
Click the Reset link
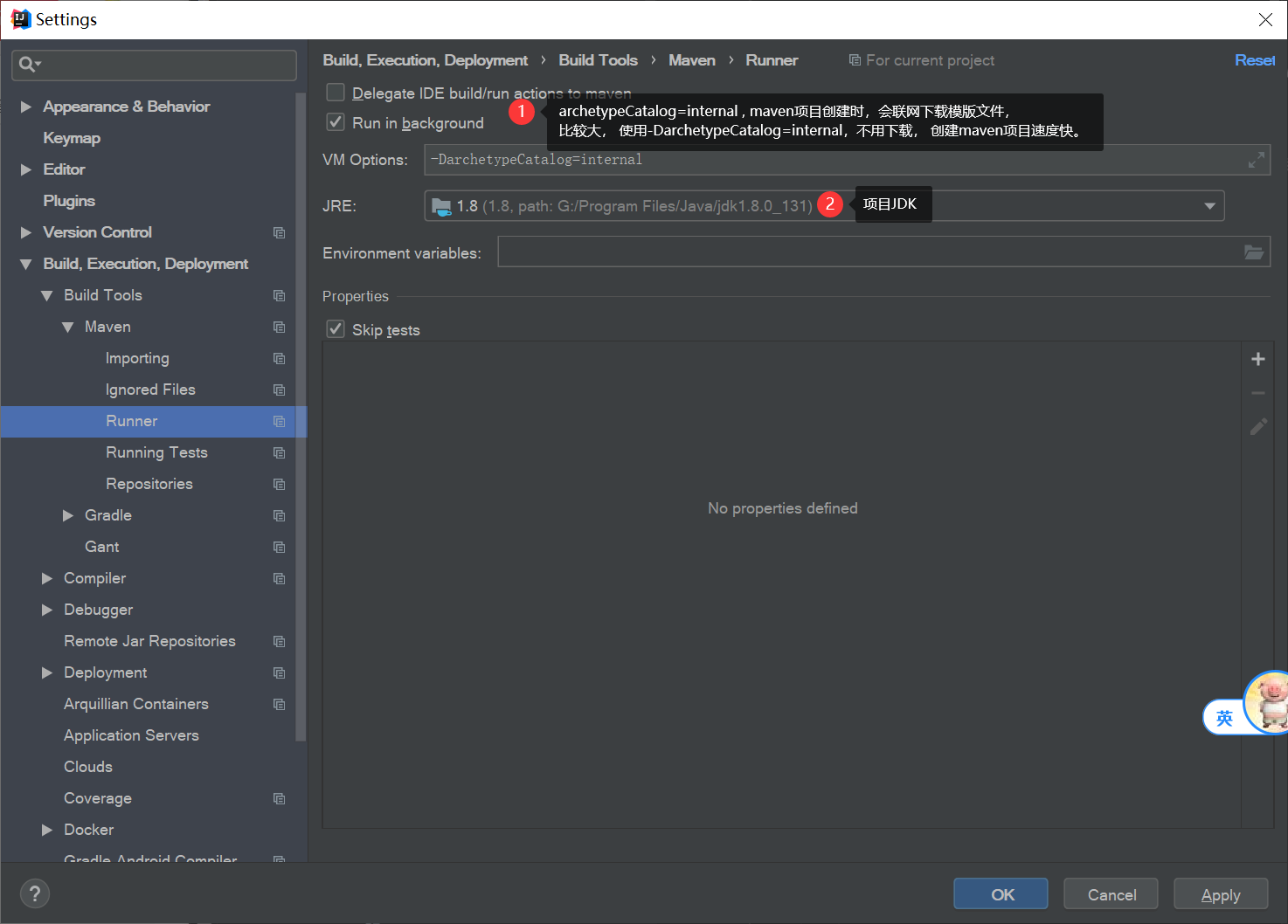(1255, 60)
